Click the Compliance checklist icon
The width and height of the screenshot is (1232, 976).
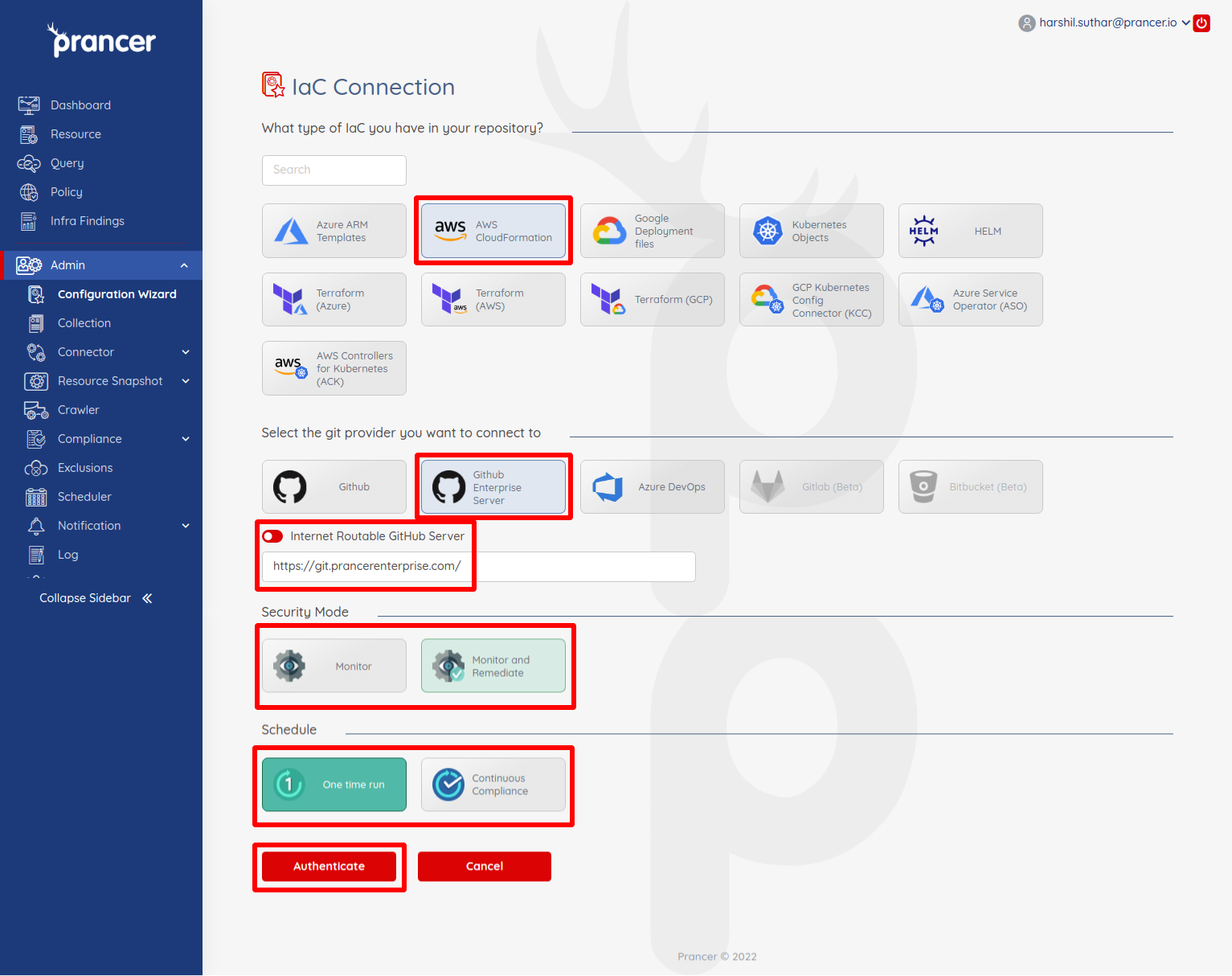pyautogui.click(x=36, y=439)
